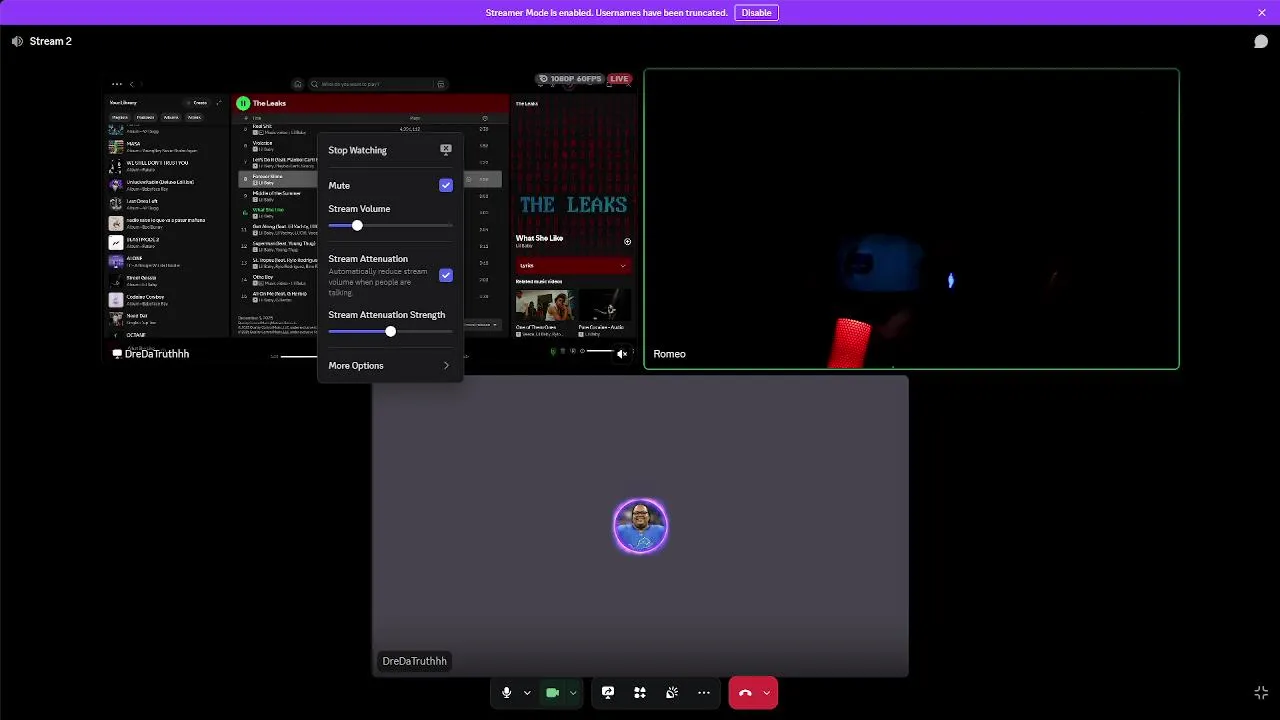Click the green pause button beside The Leaks
This screenshot has height=720, width=1280.
coord(243,103)
